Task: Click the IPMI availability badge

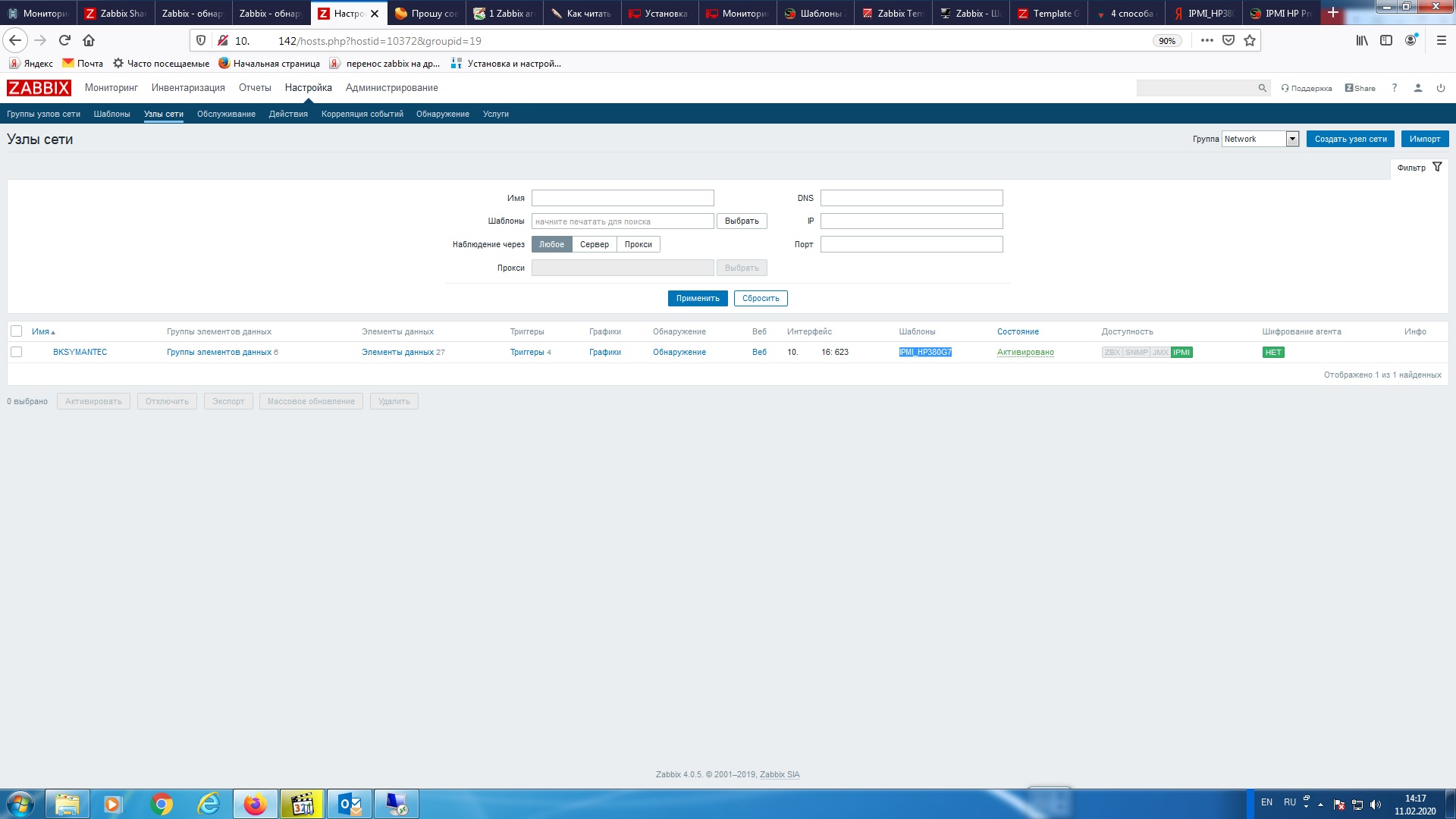Action: (x=1181, y=352)
